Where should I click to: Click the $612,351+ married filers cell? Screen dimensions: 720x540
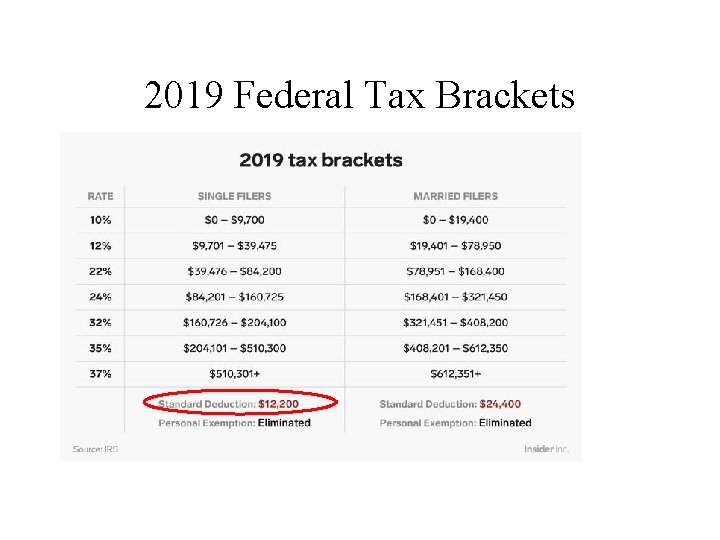point(455,374)
